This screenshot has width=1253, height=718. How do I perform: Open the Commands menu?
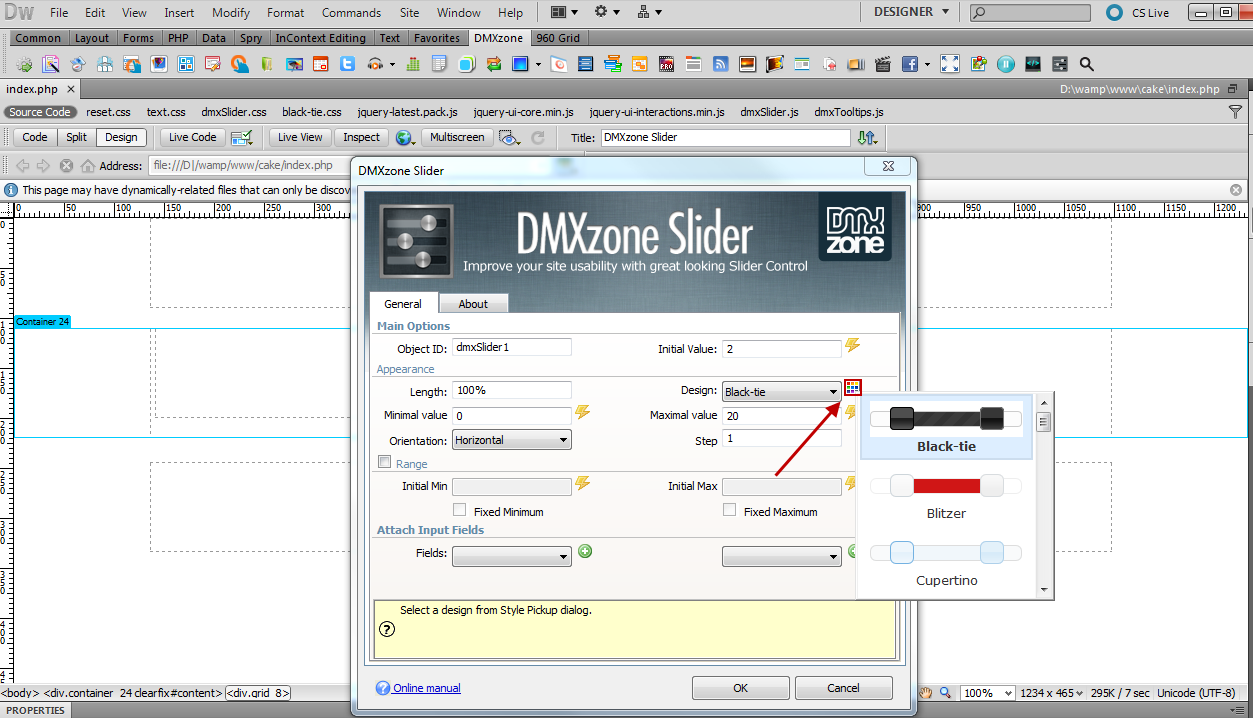351,13
